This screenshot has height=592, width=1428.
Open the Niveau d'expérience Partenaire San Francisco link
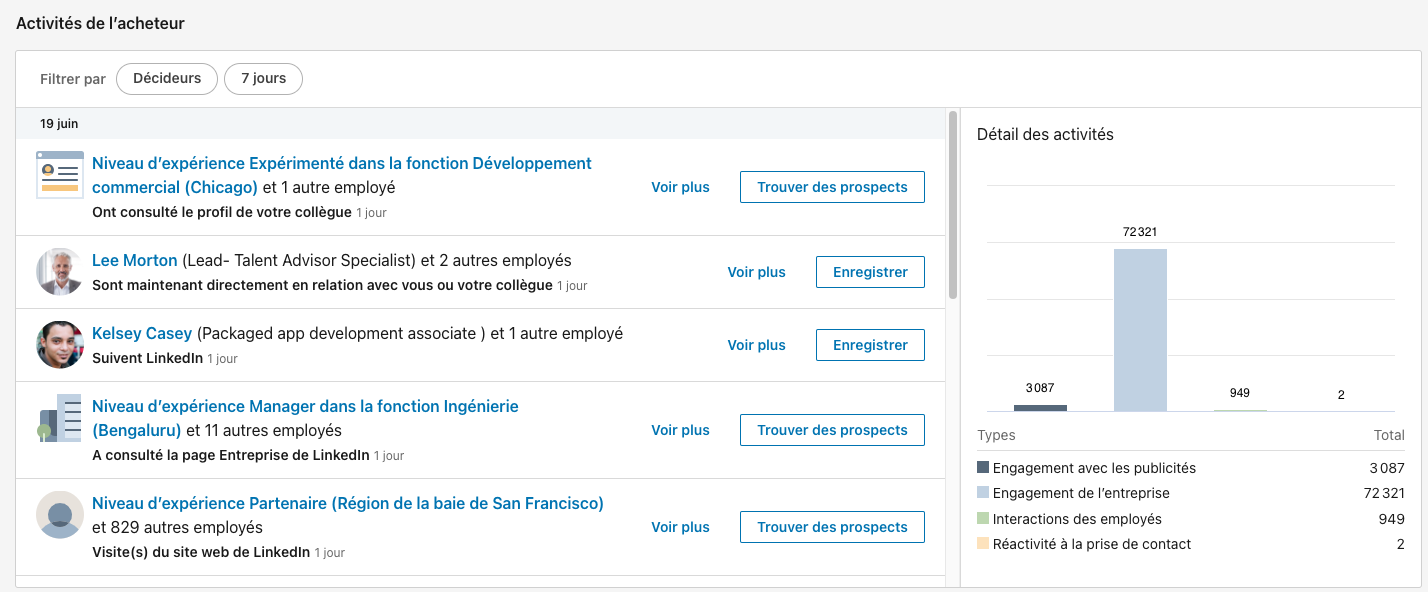coord(348,503)
